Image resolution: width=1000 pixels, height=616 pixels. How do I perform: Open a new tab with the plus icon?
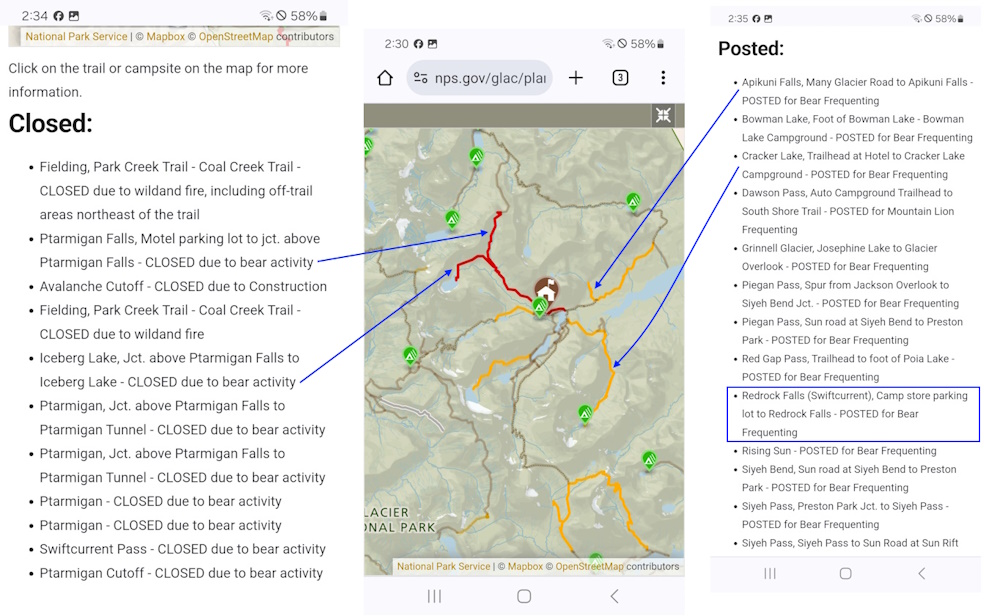click(x=576, y=78)
